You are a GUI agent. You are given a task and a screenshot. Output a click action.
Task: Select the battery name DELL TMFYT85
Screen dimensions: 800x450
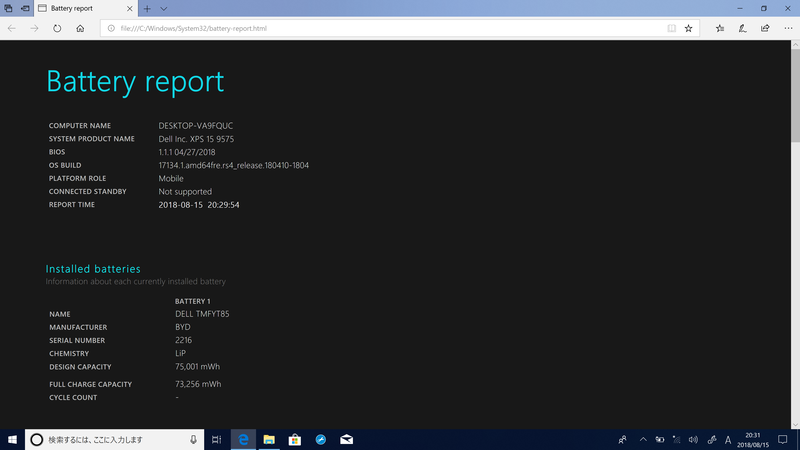[x=202, y=314]
